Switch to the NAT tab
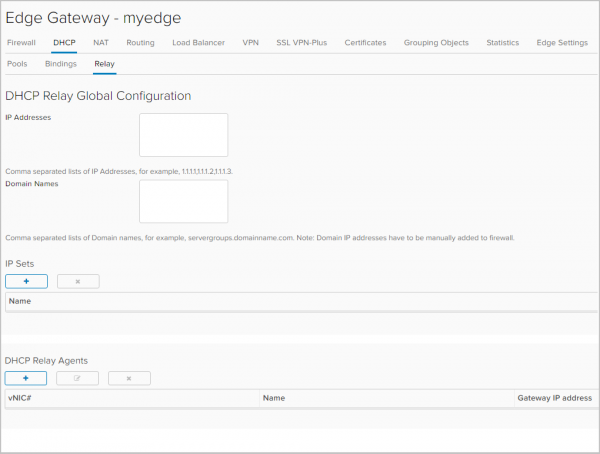 coord(101,43)
